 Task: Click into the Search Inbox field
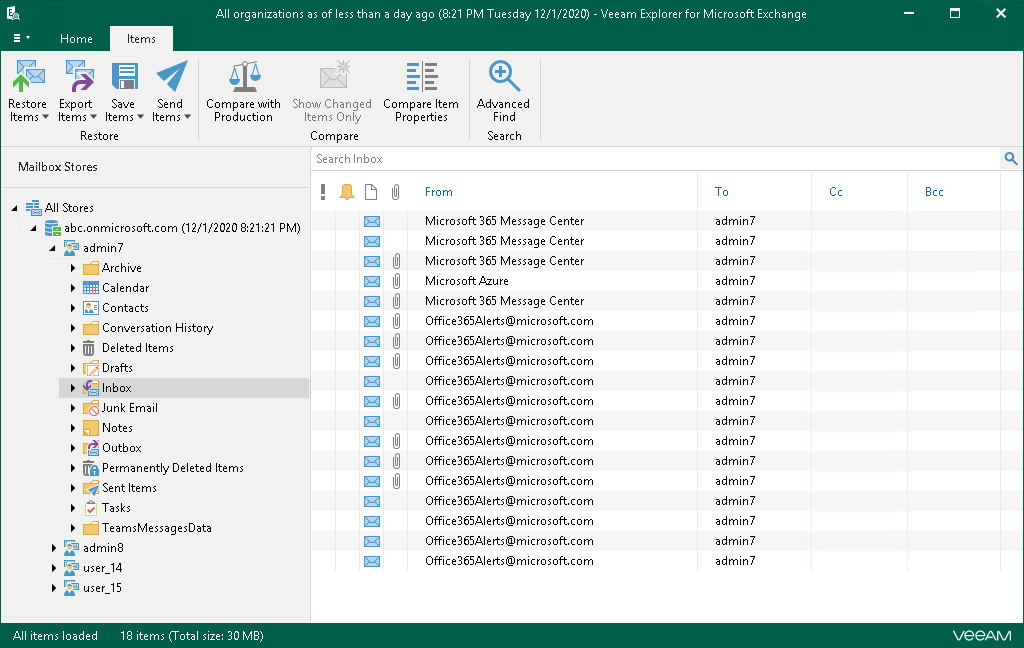[650, 159]
